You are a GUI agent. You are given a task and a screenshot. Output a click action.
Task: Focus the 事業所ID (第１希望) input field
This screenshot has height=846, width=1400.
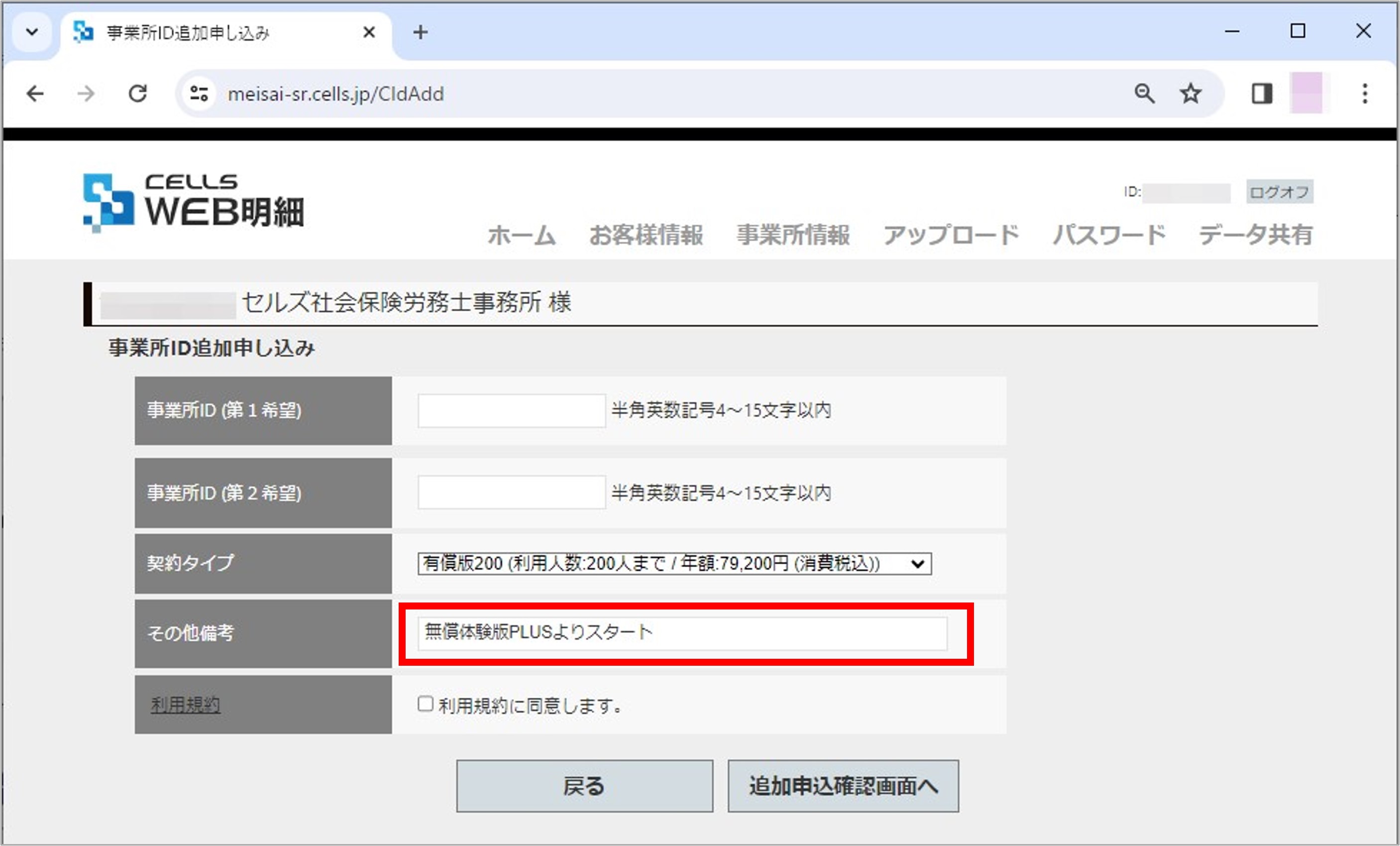pyautogui.click(x=511, y=410)
